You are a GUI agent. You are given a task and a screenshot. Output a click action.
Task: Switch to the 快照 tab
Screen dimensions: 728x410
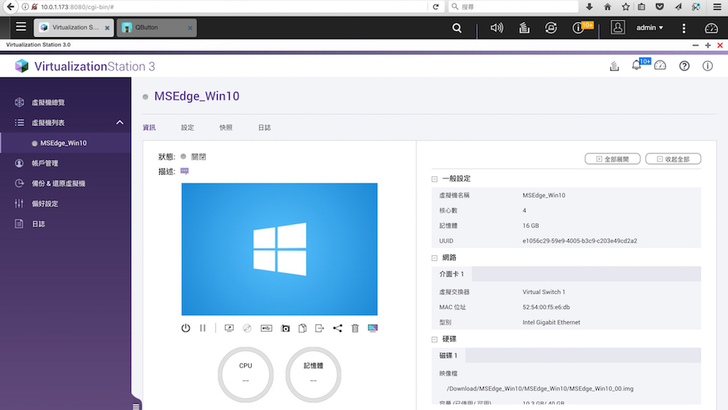(x=226, y=128)
